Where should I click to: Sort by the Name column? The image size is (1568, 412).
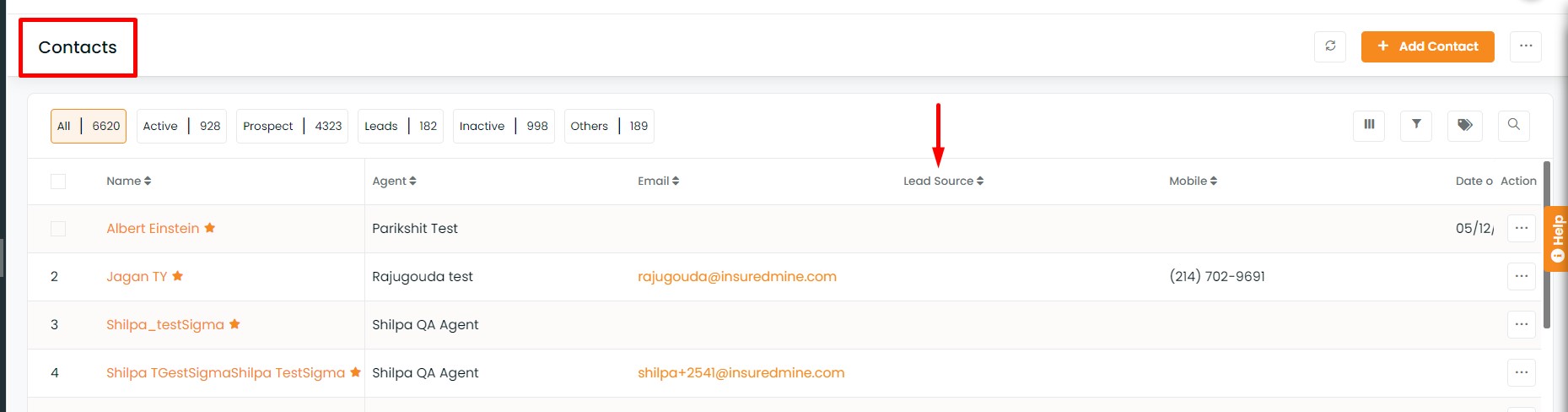(x=129, y=181)
